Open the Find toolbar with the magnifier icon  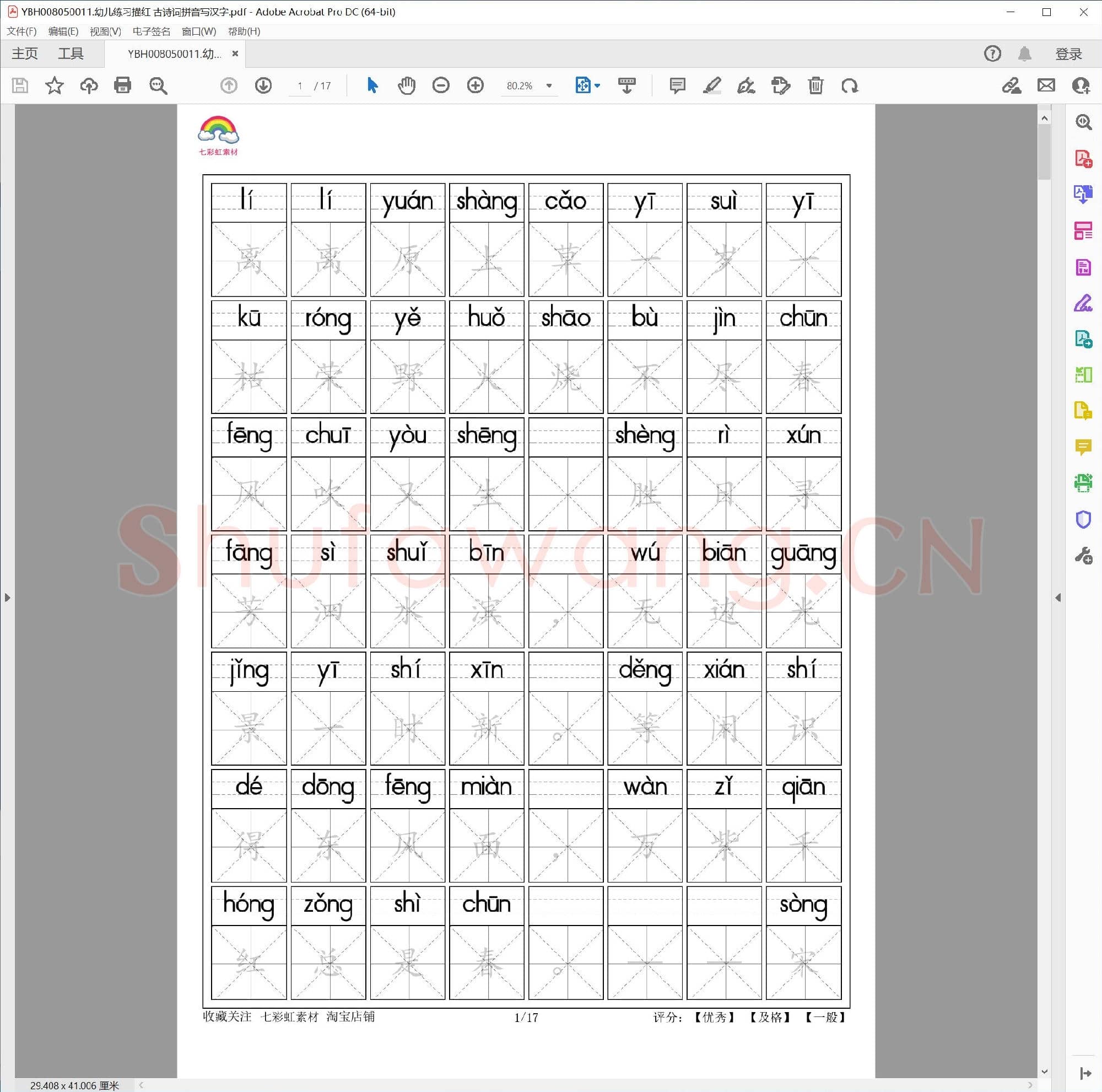pyautogui.click(x=159, y=85)
